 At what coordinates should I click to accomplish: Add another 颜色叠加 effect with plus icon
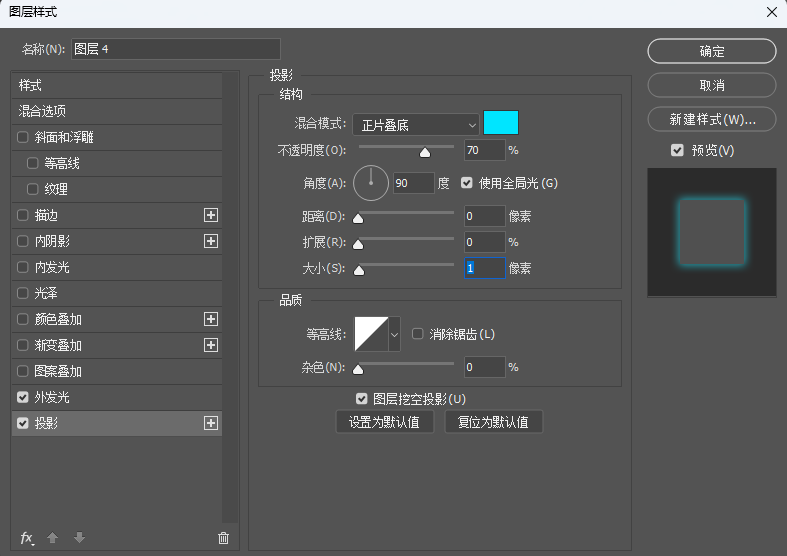coord(211,319)
